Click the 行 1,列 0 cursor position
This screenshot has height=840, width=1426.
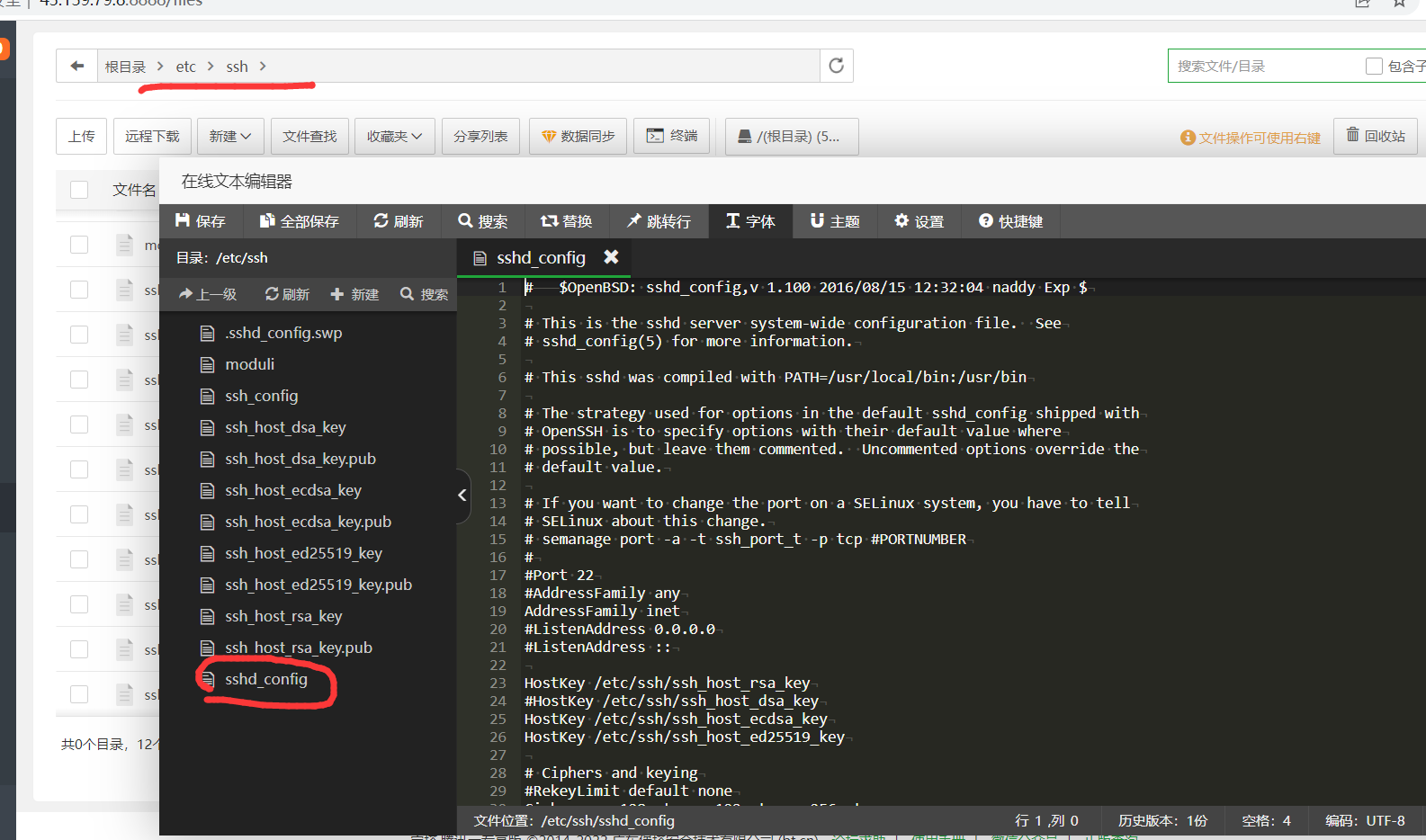click(1046, 820)
